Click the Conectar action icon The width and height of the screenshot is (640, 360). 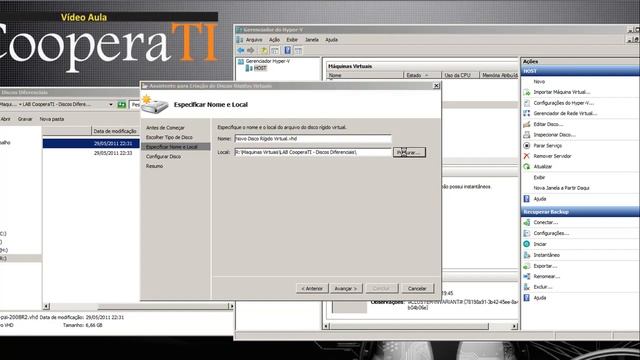[527, 222]
